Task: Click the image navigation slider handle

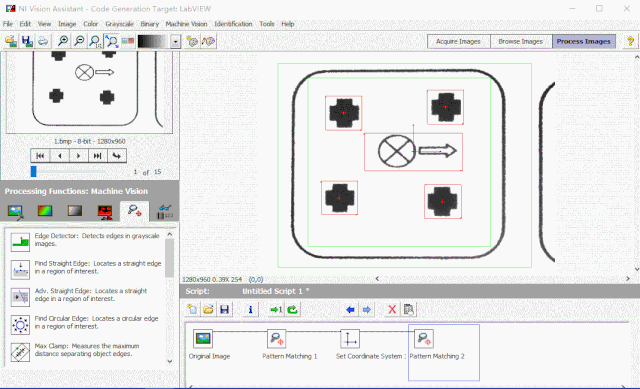Action: (x=33, y=171)
